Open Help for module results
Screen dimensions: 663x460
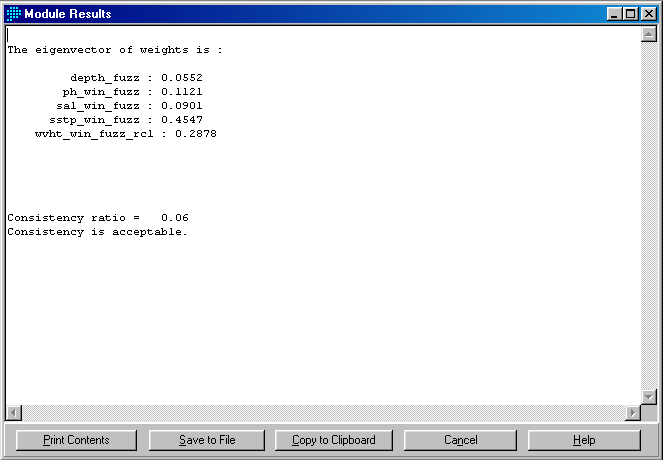pyautogui.click(x=584, y=440)
